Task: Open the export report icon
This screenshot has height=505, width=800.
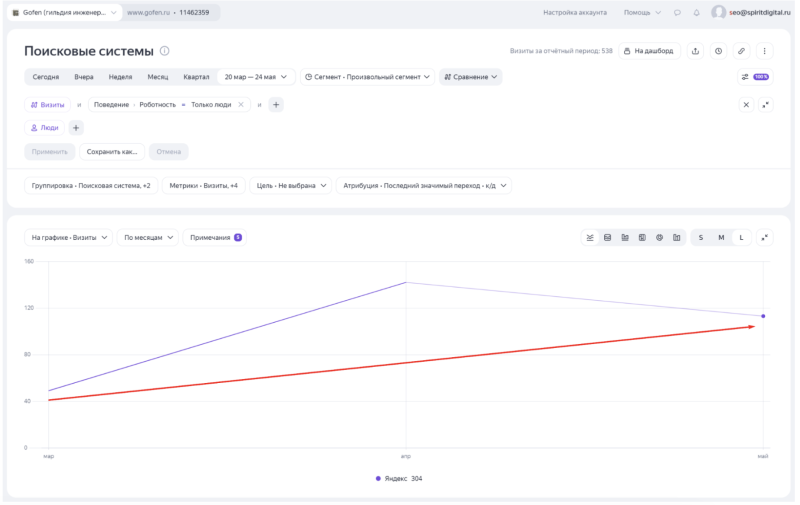Action: coord(695,51)
